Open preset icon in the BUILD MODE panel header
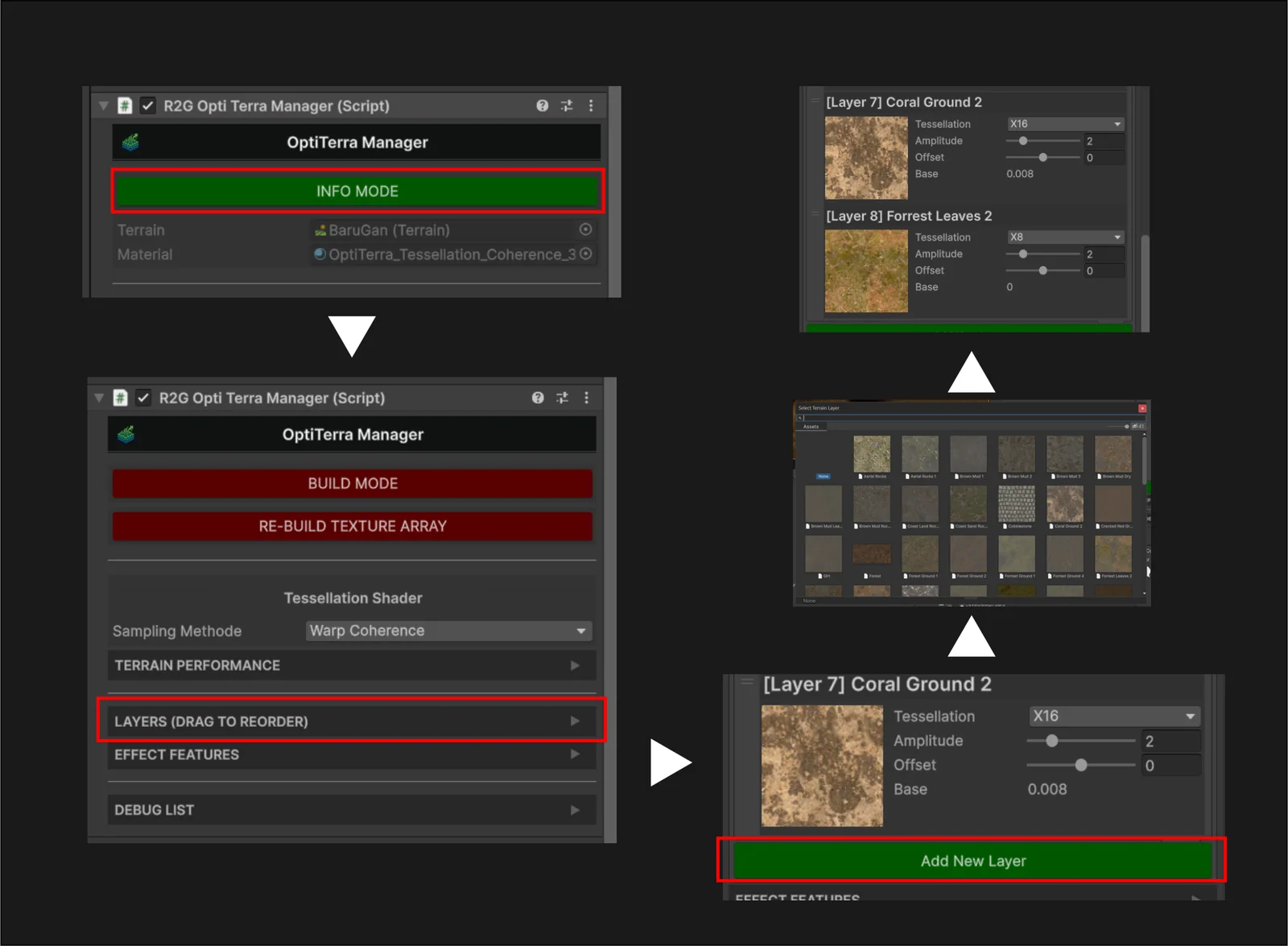The width and height of the screenshot is (1288, 946). coord(562,398)
